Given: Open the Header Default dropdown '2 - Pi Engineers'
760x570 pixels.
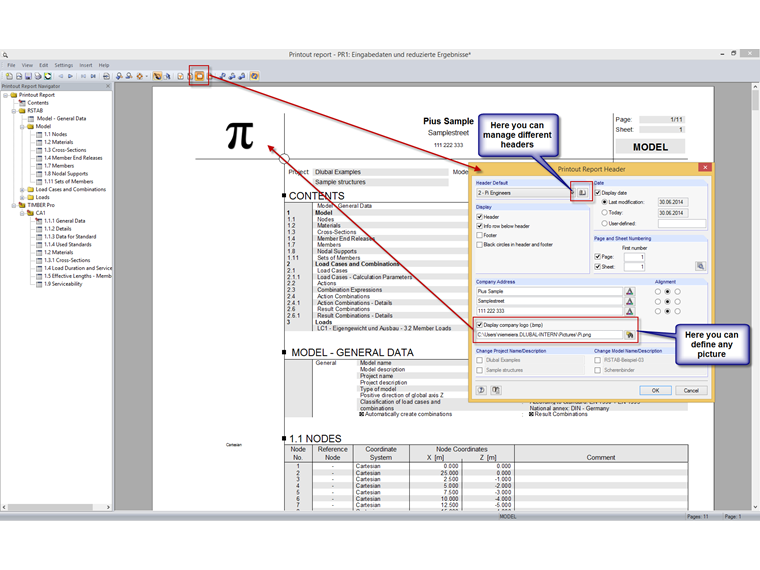Looking at the screenshot, I should [525, 192].
